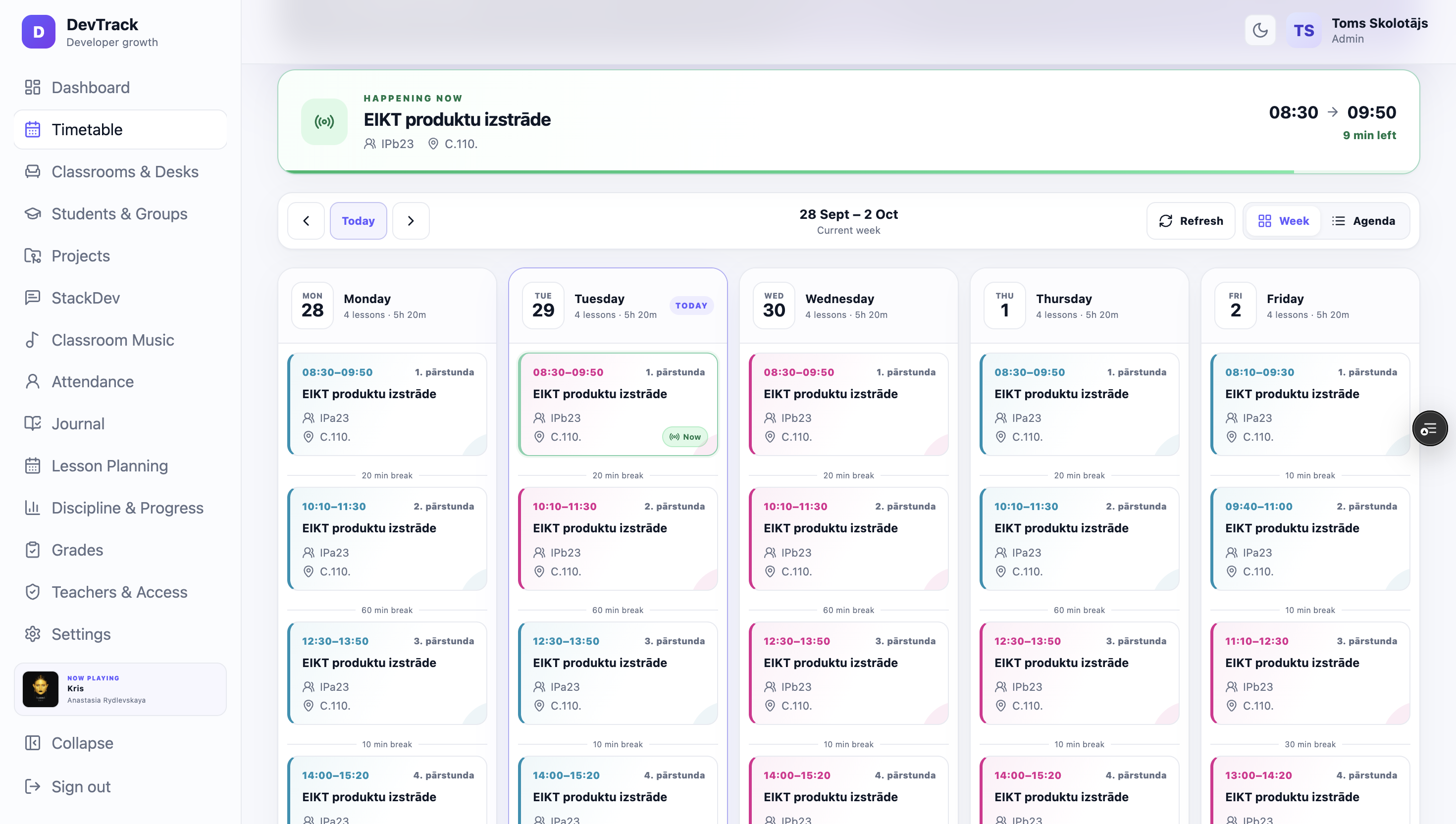Sign out of DevTrack
Viewport: 1456px width, 824px height.
[120, 787]
